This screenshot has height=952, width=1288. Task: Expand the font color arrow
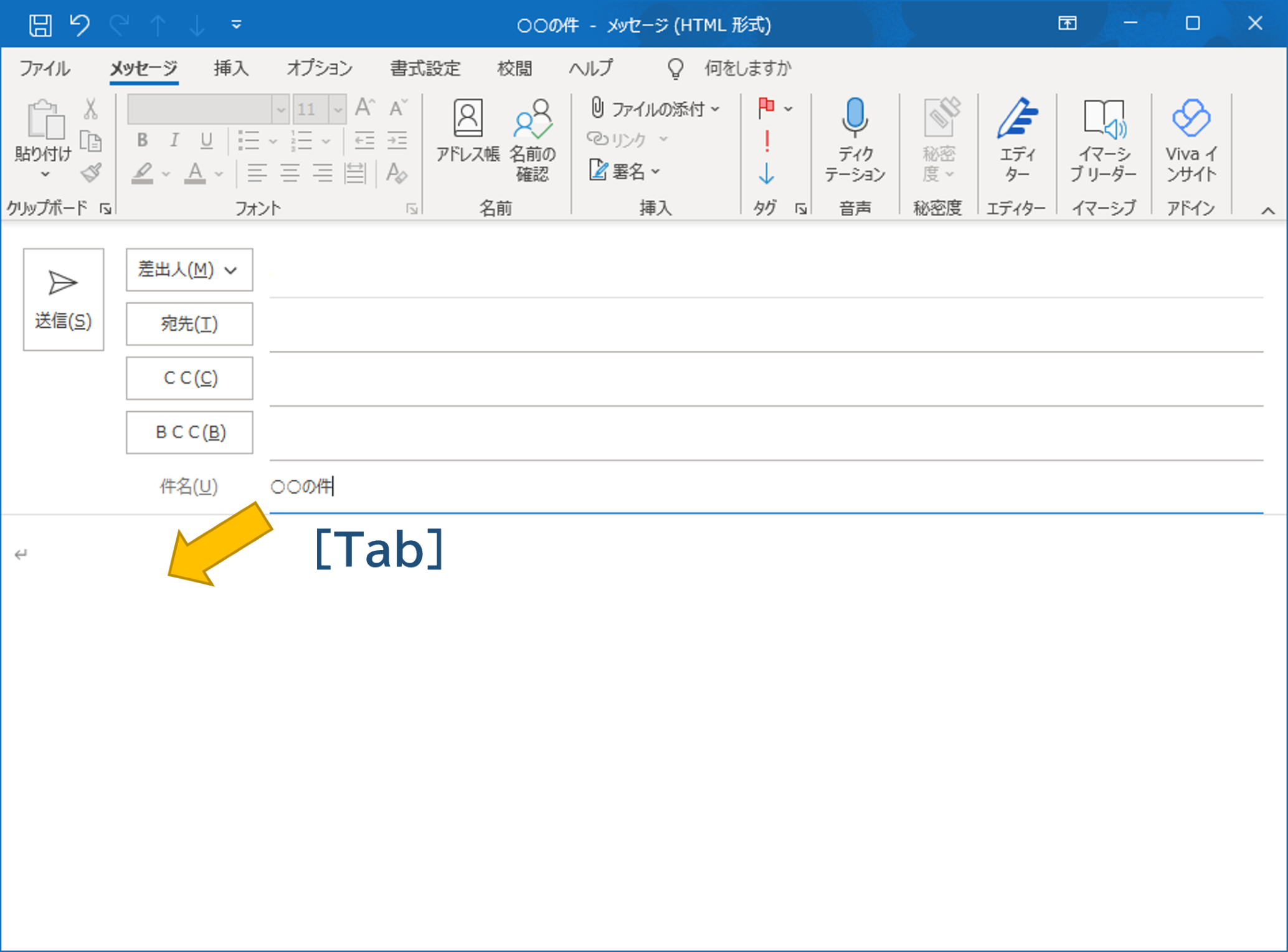pyautogui.click(x=219, y=174)
